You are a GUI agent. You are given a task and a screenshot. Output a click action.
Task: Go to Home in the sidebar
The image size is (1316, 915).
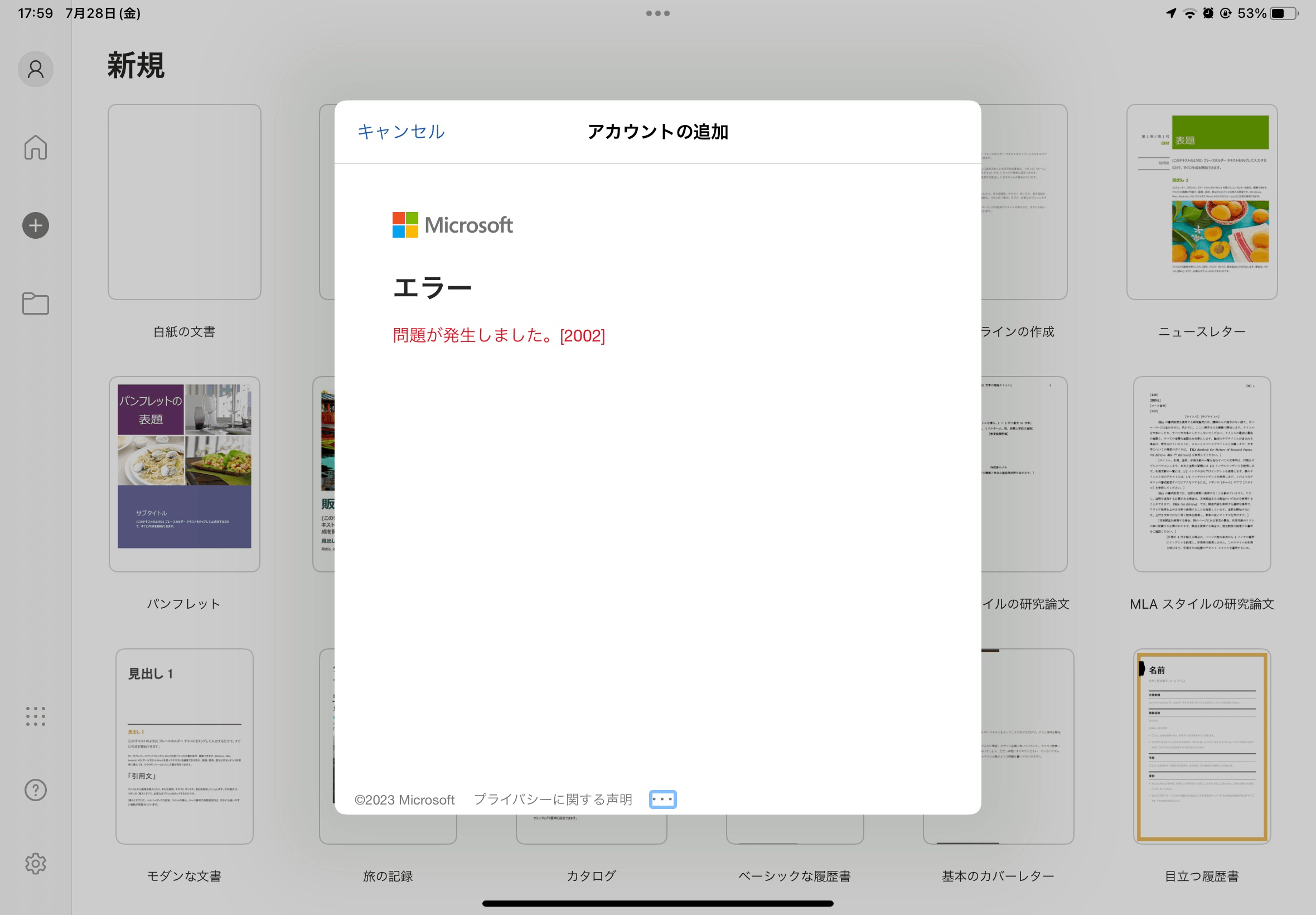(36, 147)
